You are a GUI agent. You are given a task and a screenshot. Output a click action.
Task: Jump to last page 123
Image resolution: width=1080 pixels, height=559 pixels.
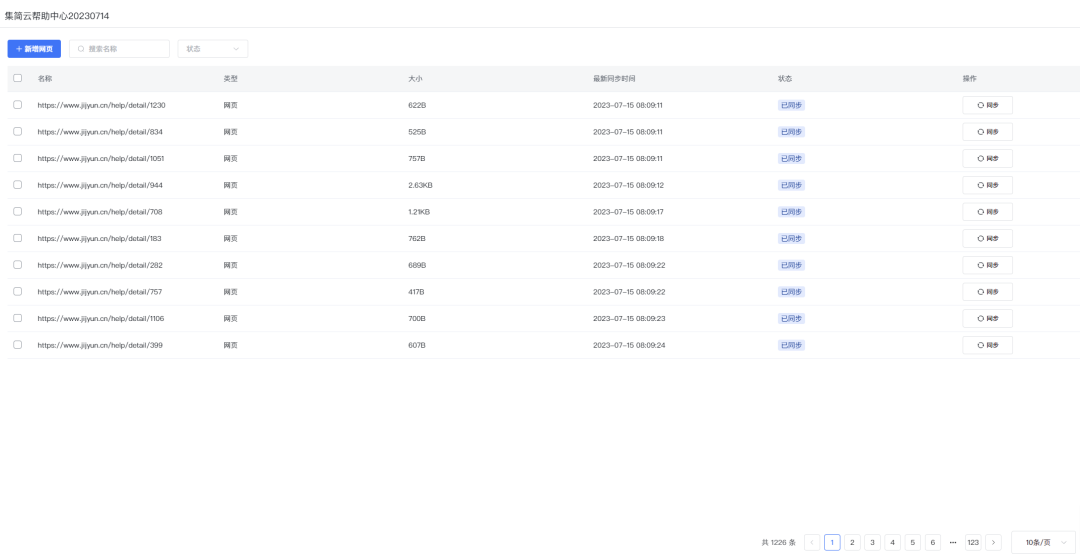click(x=972, y=542)
